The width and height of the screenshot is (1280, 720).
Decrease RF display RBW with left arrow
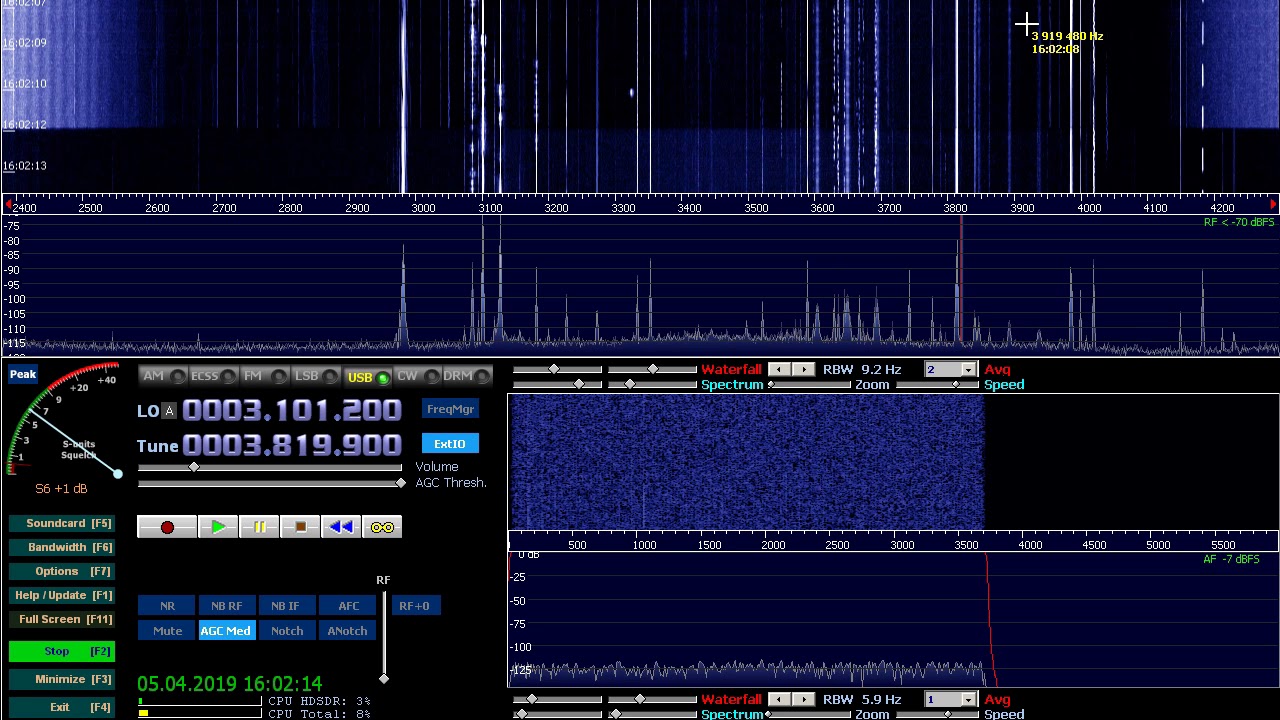point(779,369)
